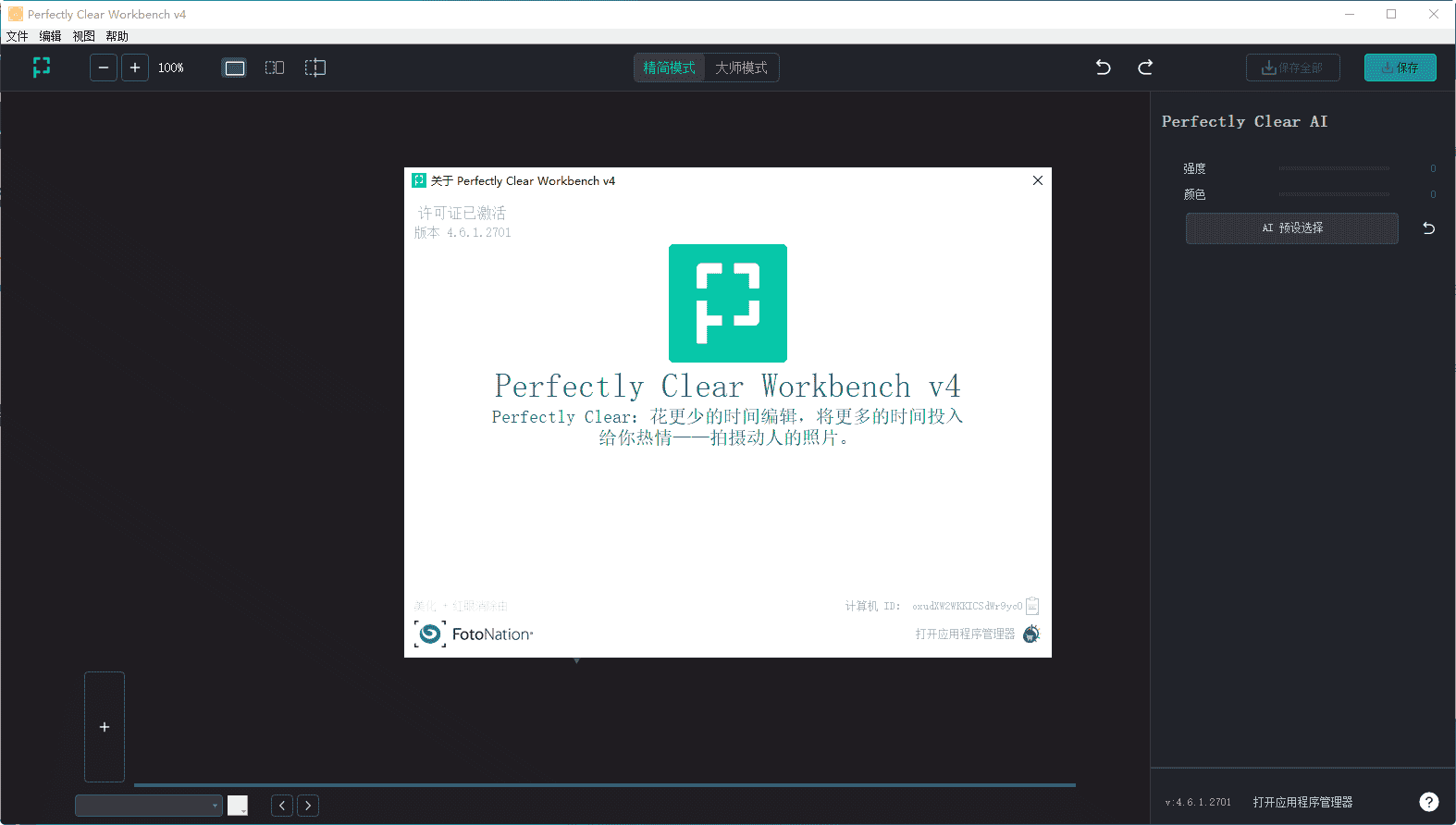Open the AI 预设选择 preset dropdown
1456x825 pixels.
(1291, 228)
